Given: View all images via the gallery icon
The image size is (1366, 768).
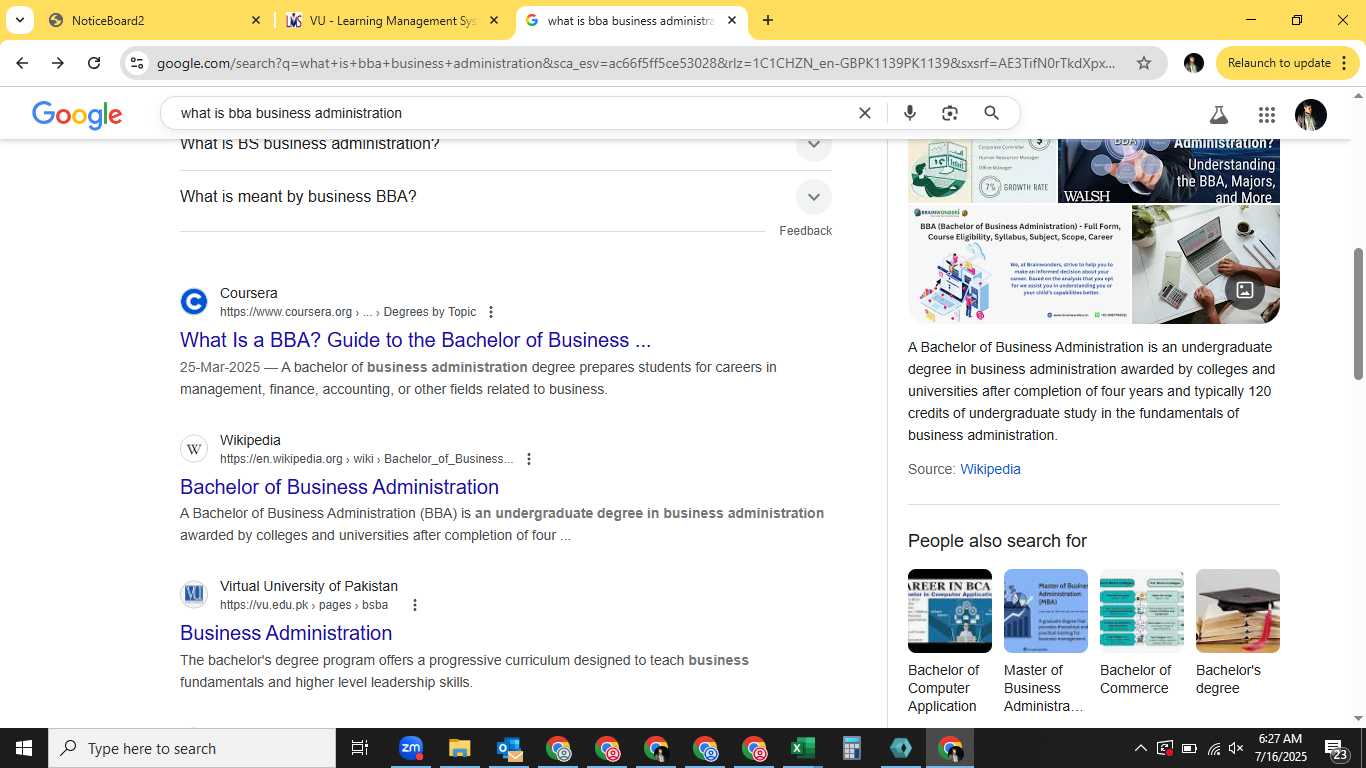Looking at the screenshot, I should (1245, 290).
